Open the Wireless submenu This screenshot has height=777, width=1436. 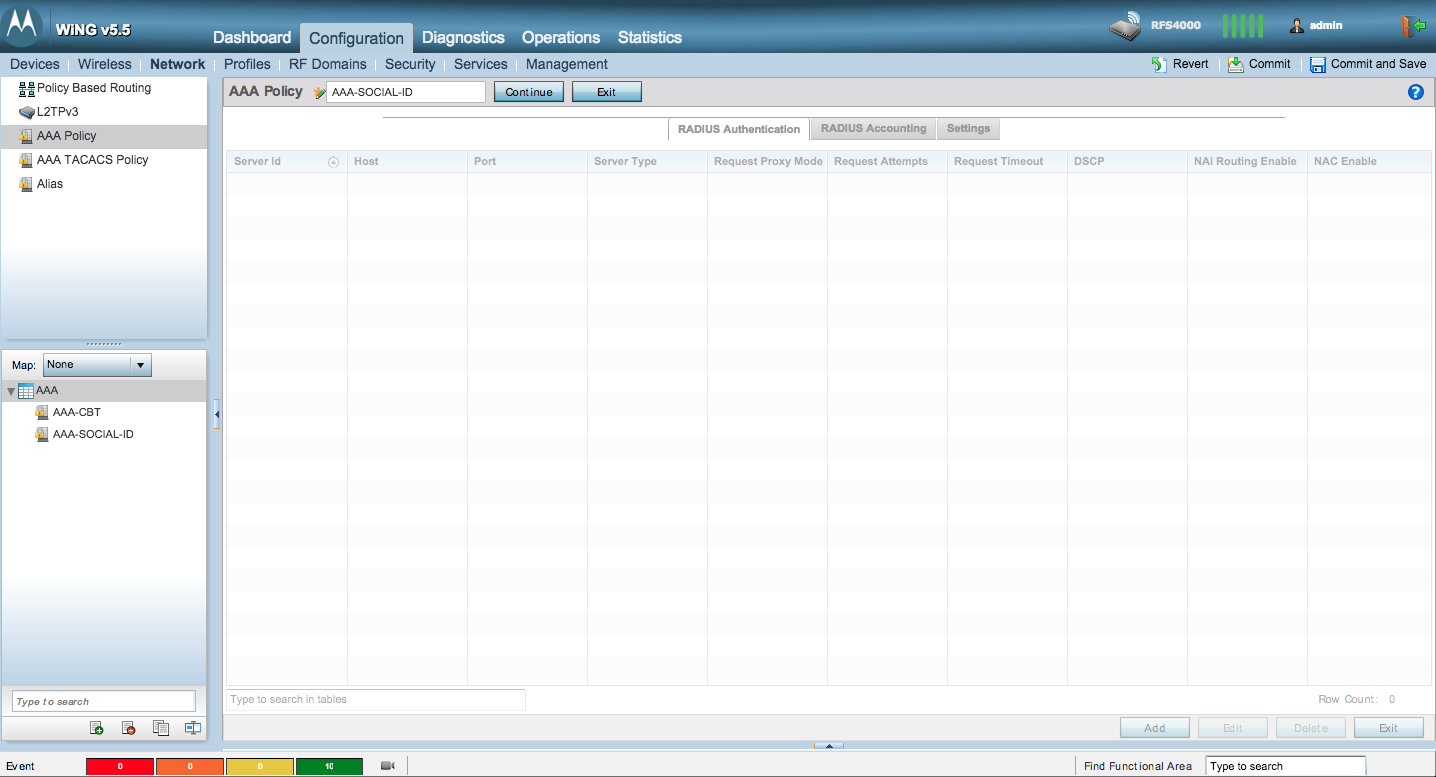tap(105, 64)
